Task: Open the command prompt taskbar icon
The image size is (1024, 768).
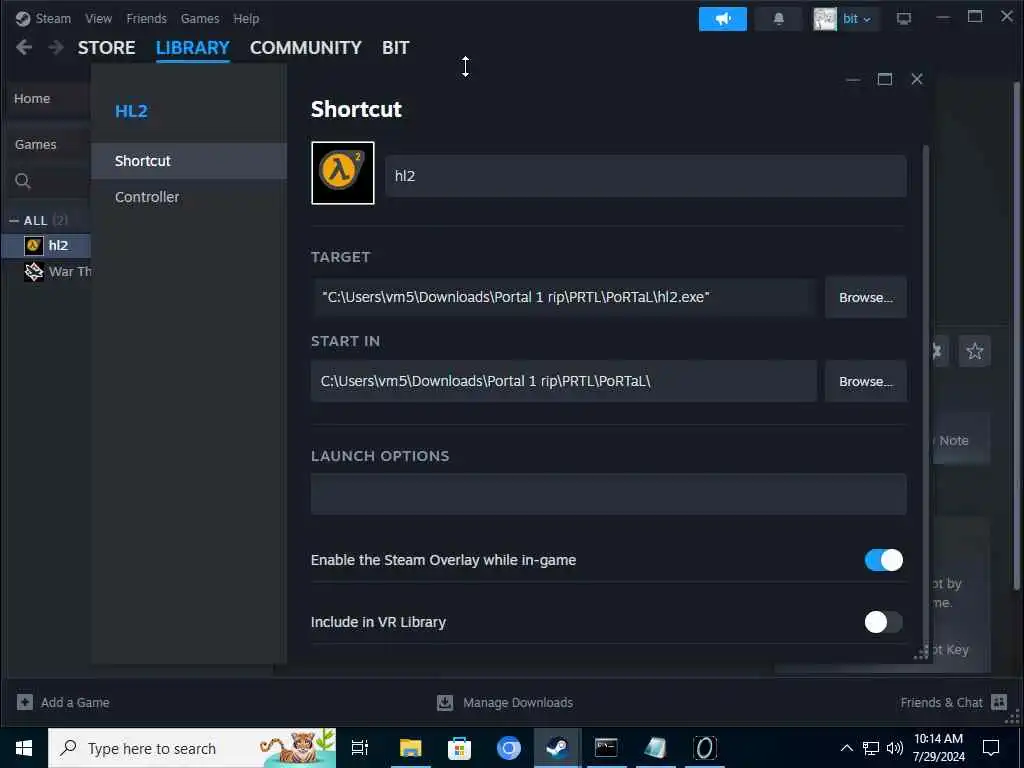Action: [x=606, y=748]
